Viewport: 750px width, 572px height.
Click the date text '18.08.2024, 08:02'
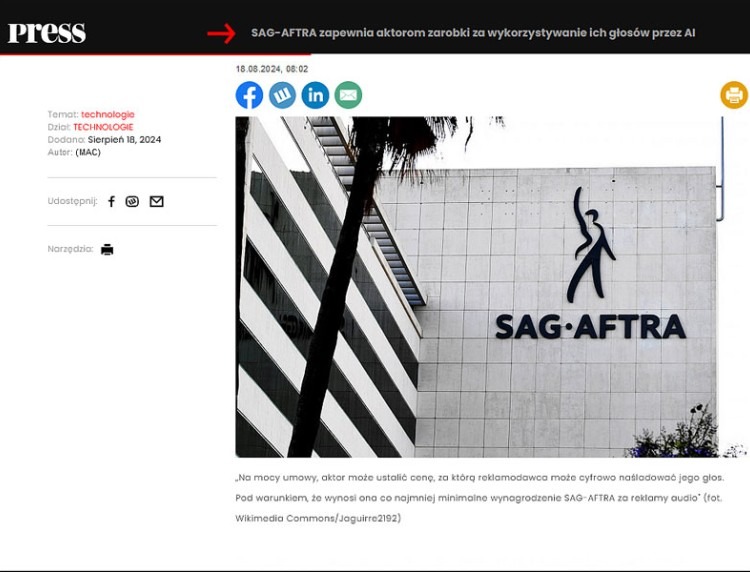[x=272, y=69]
